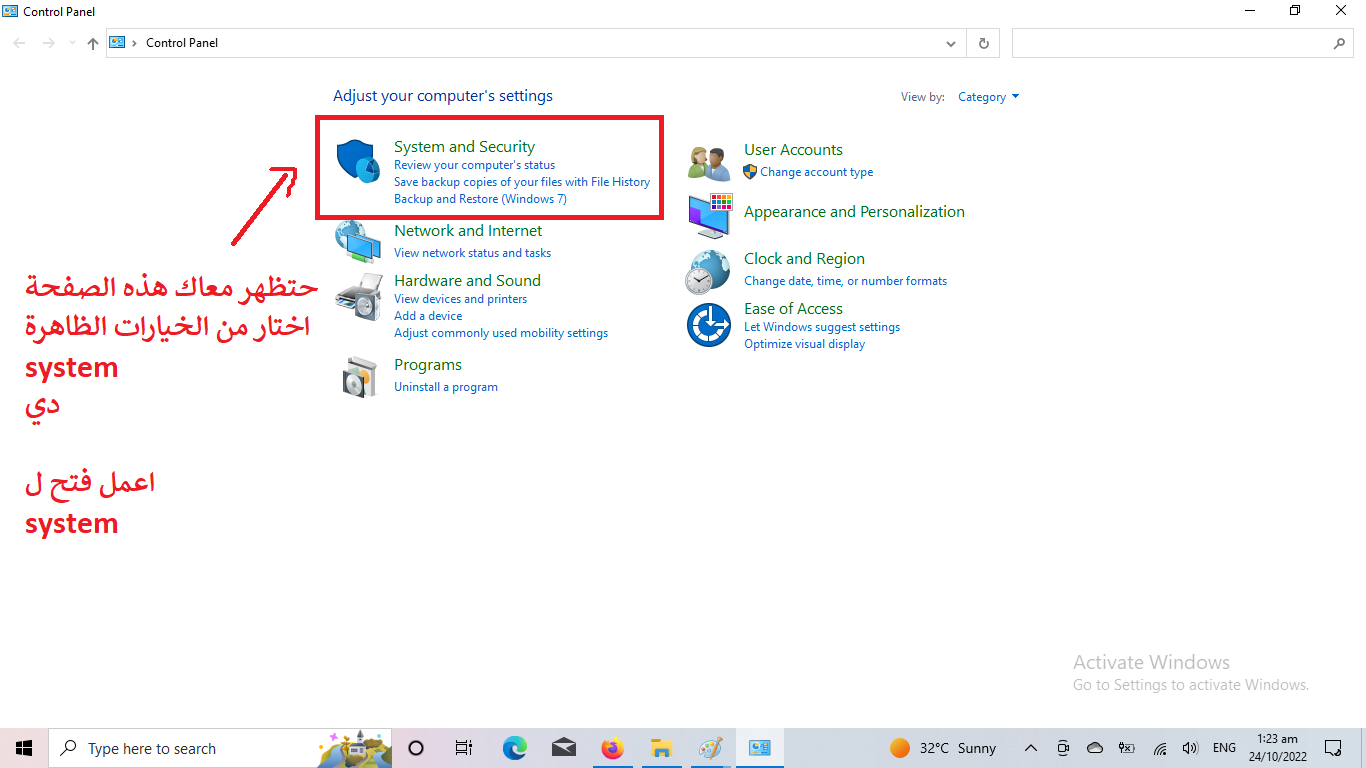Open View network status and tasks
1366x768 pixels.
[x=472, y=253]
